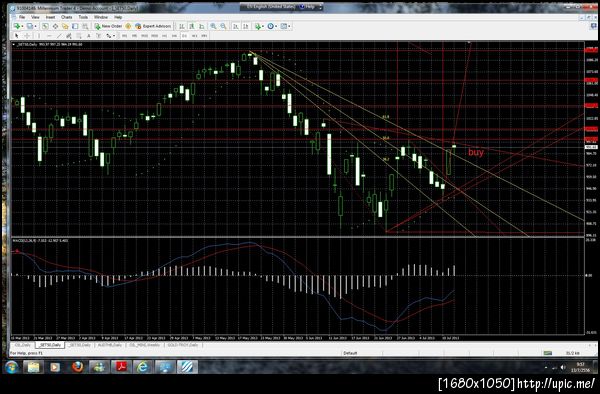Image resolution: width=600 pixels, height=394 pixels.
Task: Switch chart to line chart mode
Action: [x=201, y=26]
